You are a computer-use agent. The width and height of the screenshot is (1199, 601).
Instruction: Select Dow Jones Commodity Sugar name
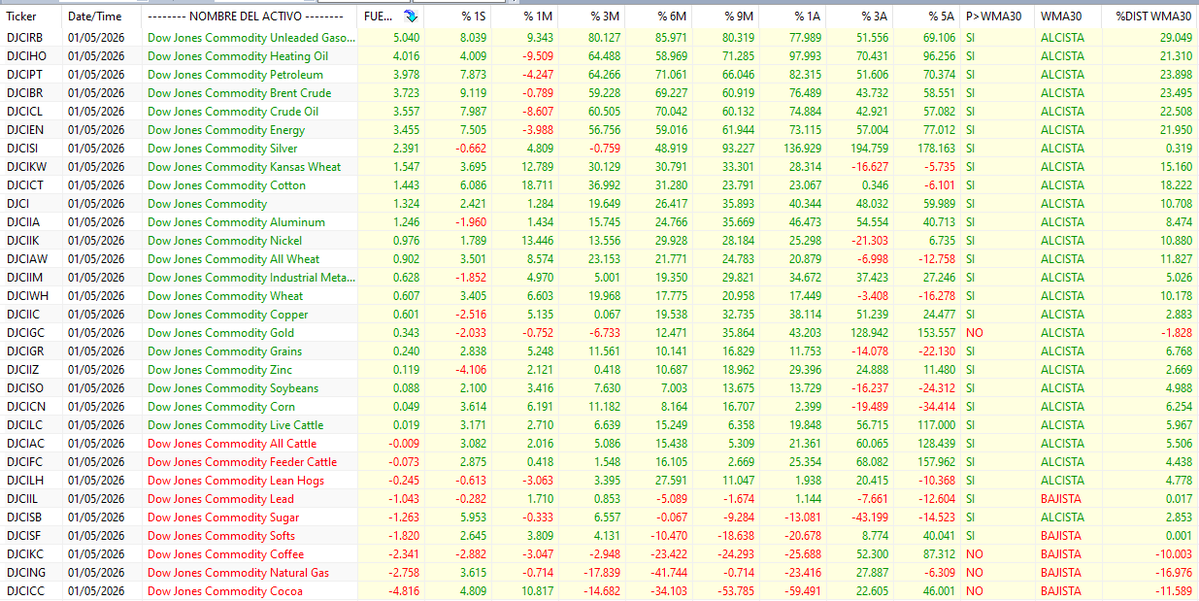tap(223, 517)
